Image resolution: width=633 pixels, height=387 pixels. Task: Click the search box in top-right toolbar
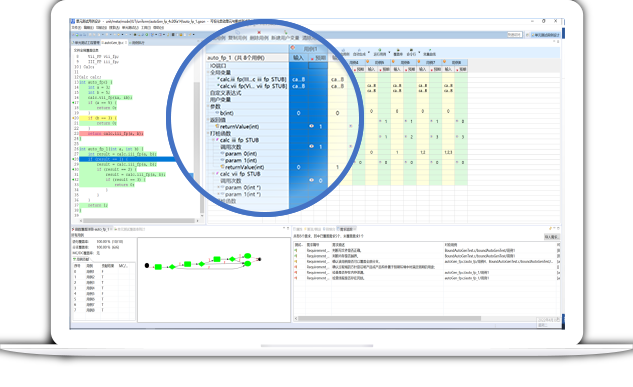coord(515,35)
